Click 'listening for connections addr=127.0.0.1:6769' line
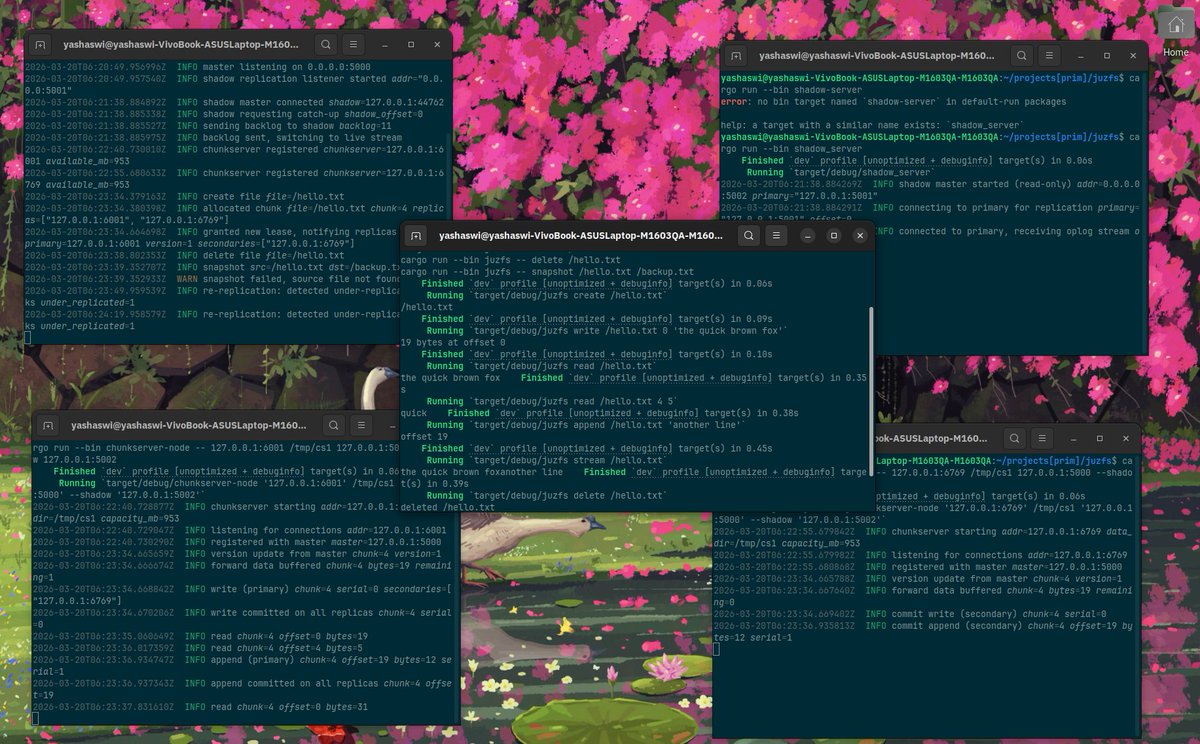This screenshot has width=1200, height=744. (x=920, y=554)
